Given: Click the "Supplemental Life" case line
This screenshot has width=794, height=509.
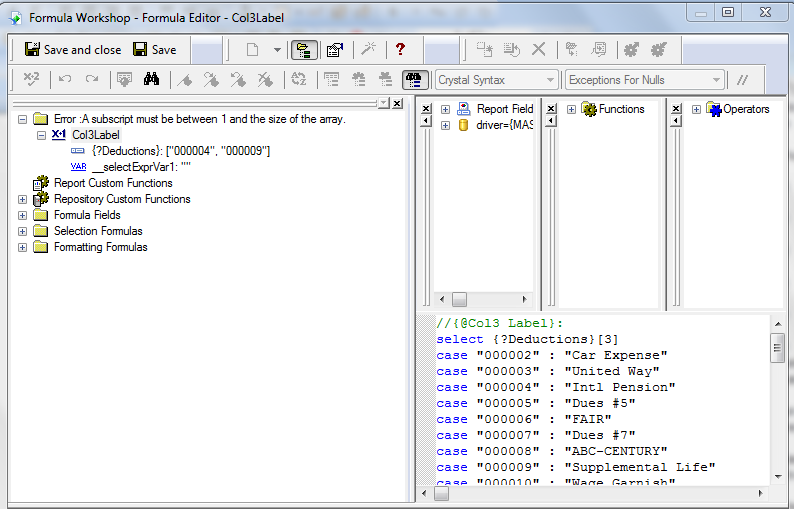Looking at the screenshot, I should coord(576,467).
